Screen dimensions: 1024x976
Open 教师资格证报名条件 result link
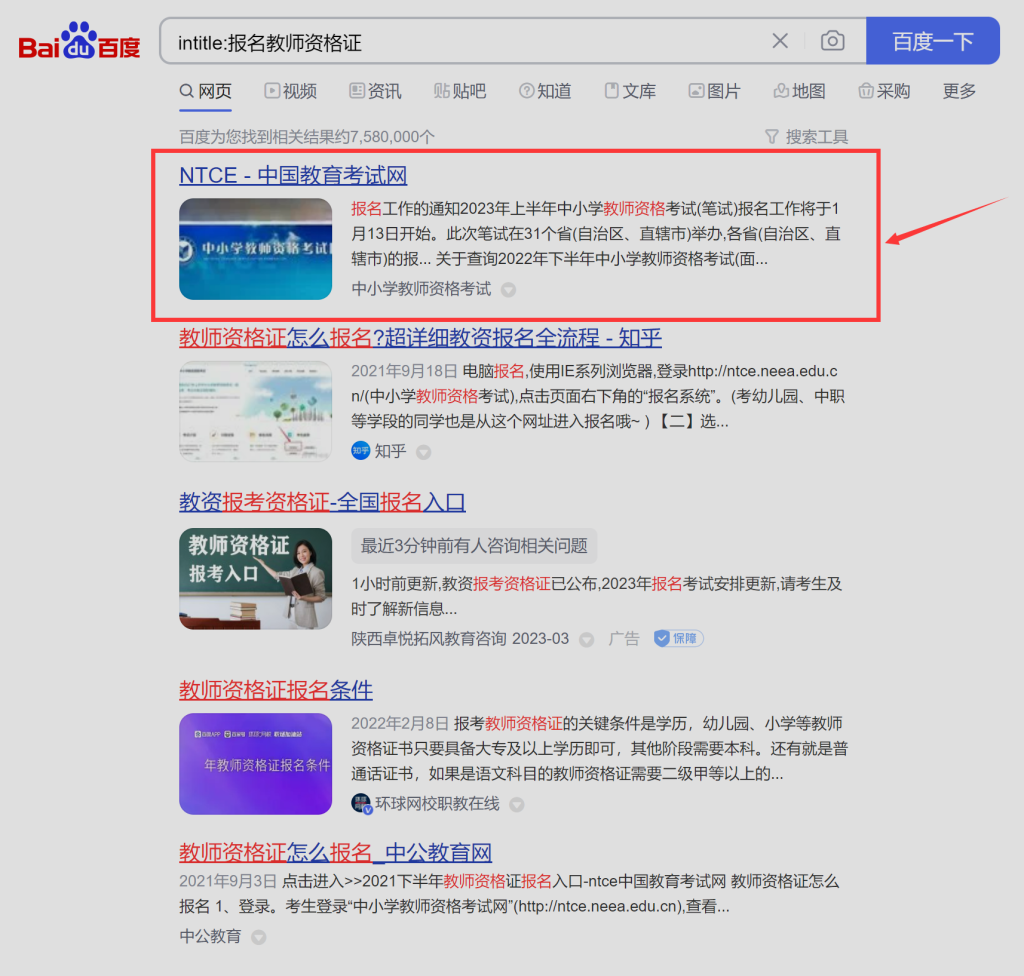276,689
